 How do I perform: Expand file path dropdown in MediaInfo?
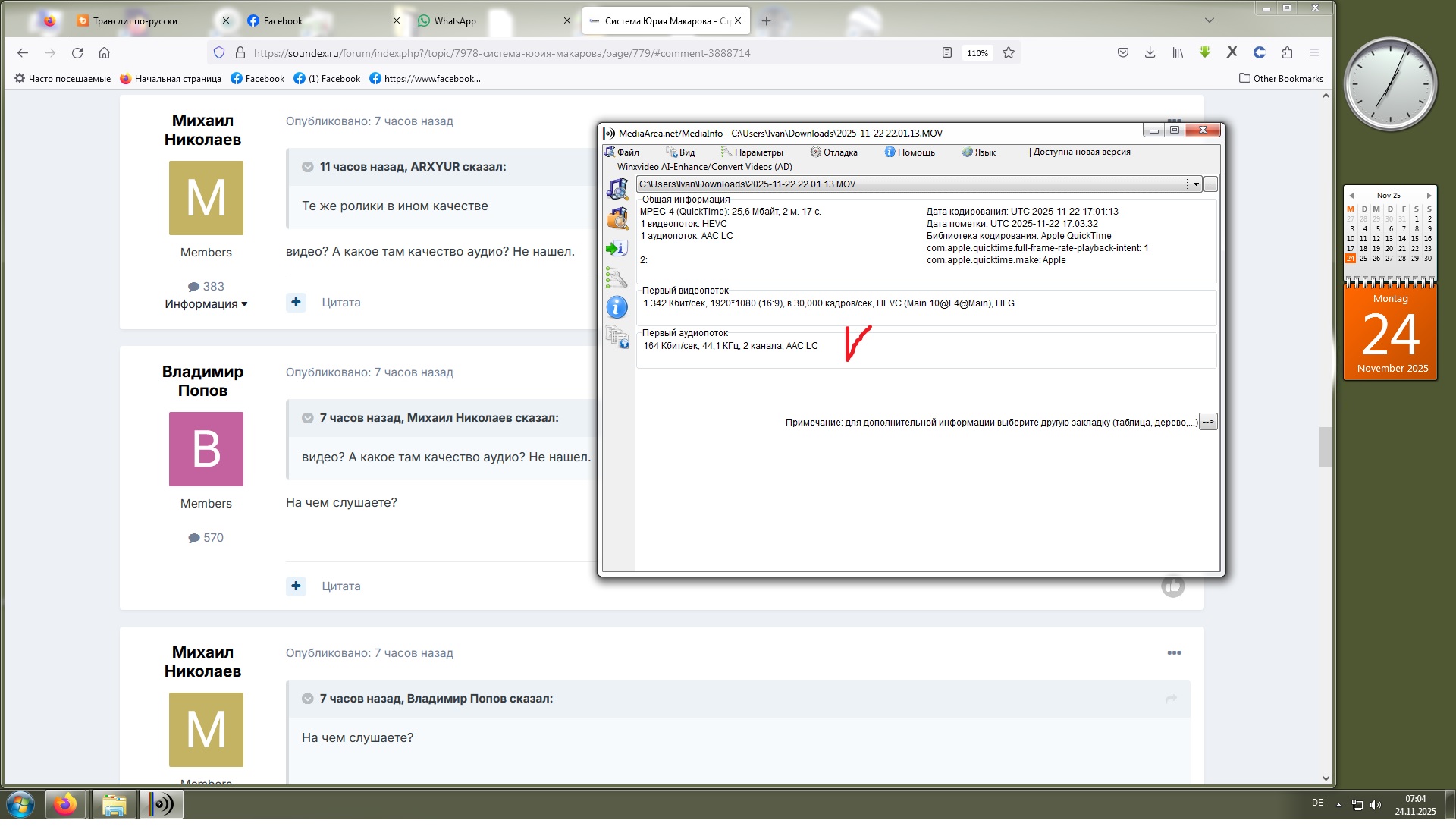coord(1195,184)
